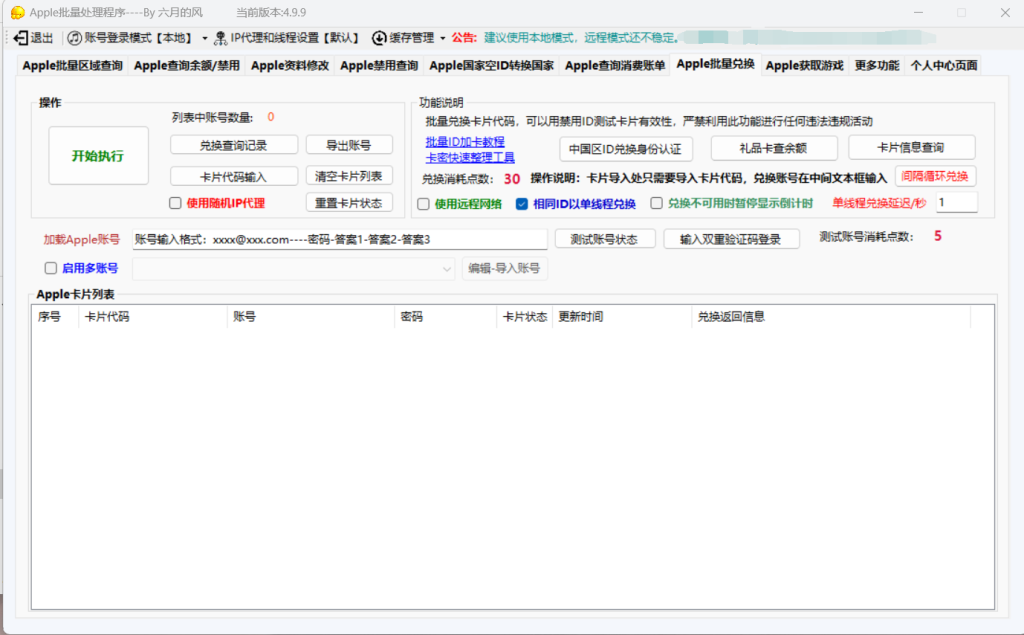Expand the 账号登录模式 dropdown arrow
The image size is (1024, 635).
click(205, 38)
